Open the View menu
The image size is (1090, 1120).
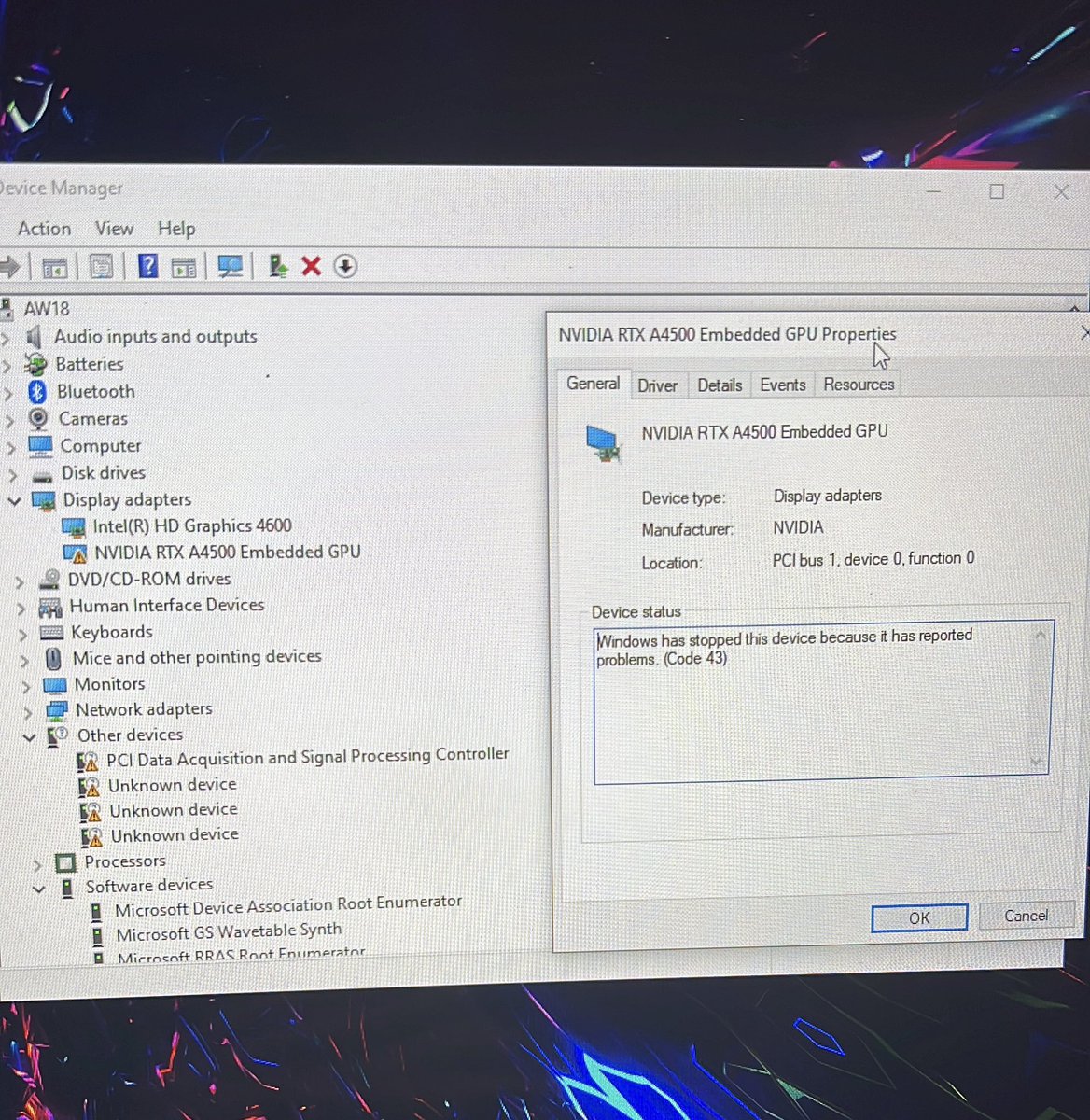pos(114,229)
